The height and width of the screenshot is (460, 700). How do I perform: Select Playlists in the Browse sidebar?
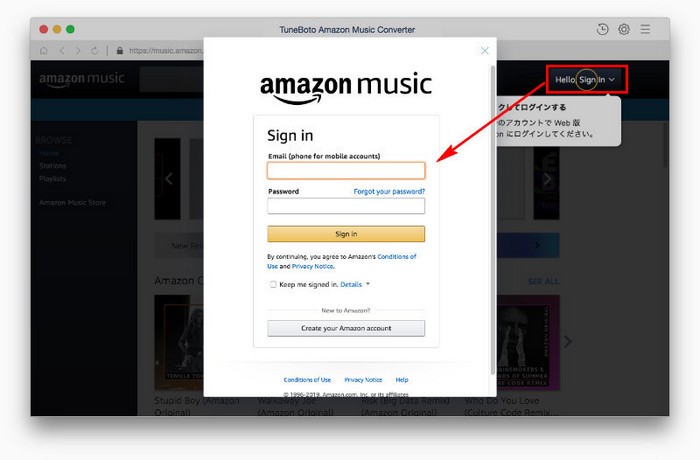tap(53, 179)
